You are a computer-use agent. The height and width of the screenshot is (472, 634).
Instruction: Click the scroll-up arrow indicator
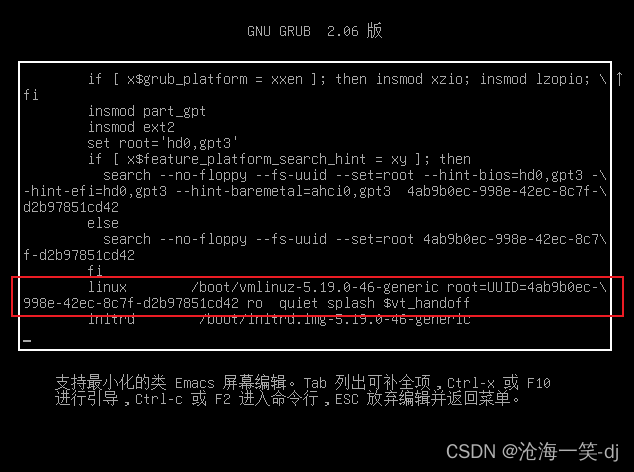pos(619,79)
